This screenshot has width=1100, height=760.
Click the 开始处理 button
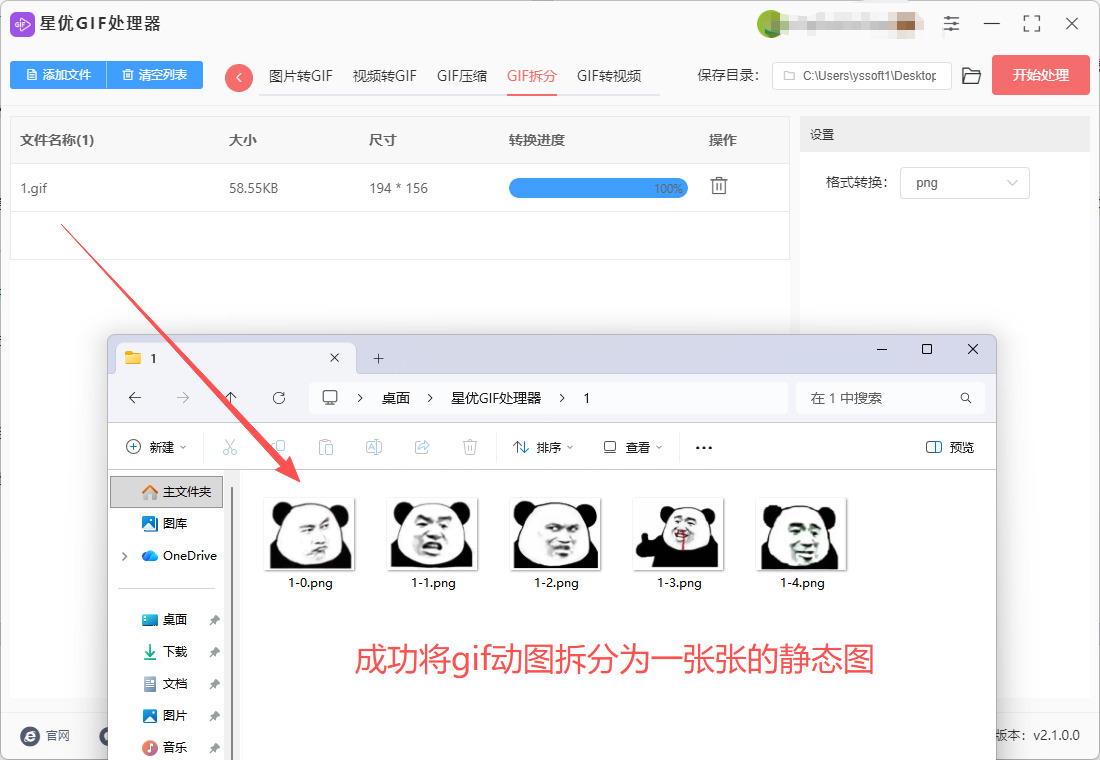1040,75
